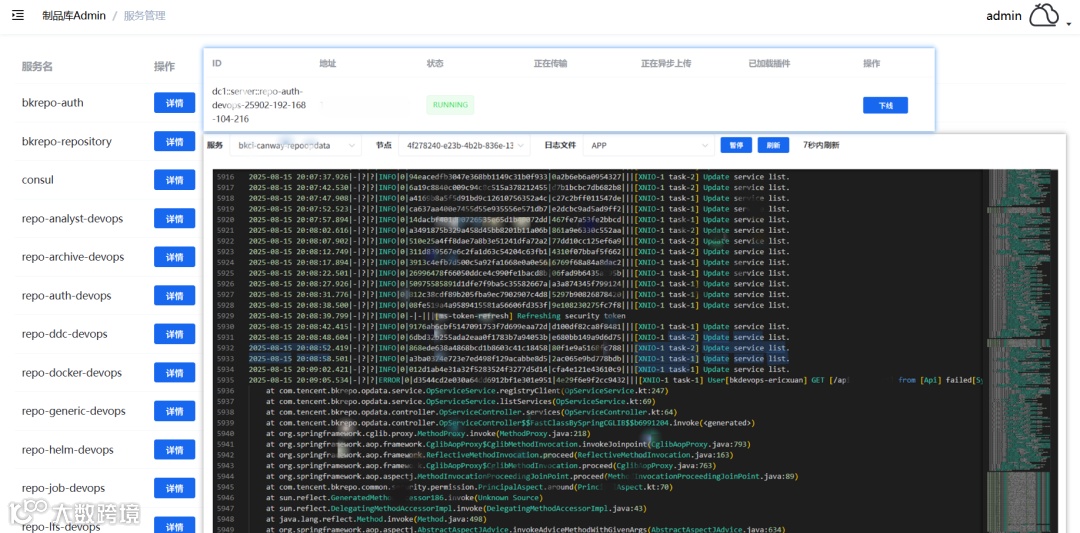This screenshot has height=533, width=1080.
Task: Open 详情 for bkrepo-auth service
Action: (x=174, y=103)
